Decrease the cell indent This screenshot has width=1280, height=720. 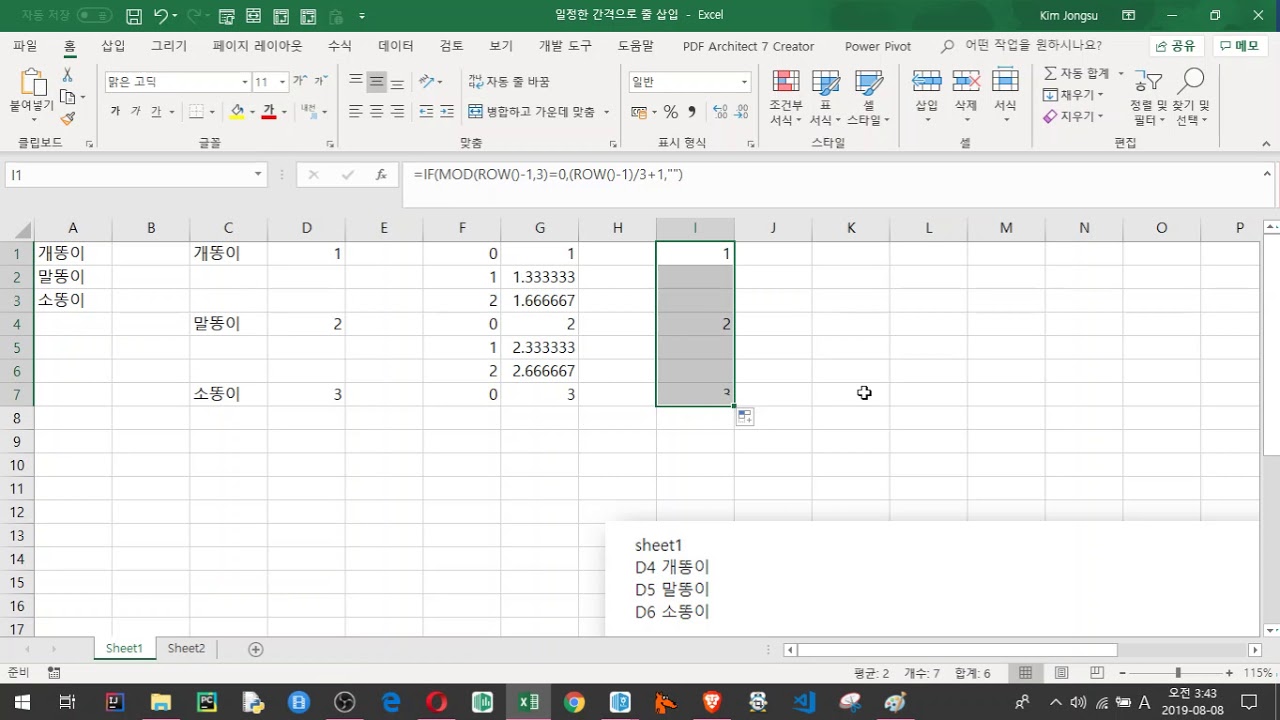(426, 112)
